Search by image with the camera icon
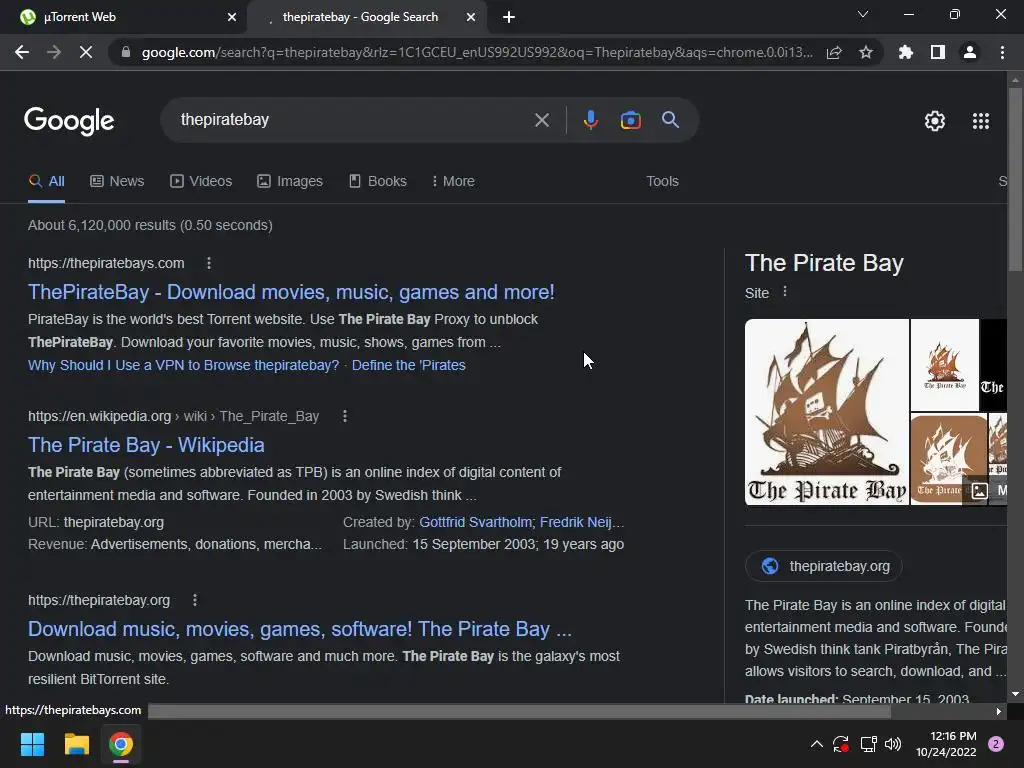Screen dimensions: 1024x768 630,120
